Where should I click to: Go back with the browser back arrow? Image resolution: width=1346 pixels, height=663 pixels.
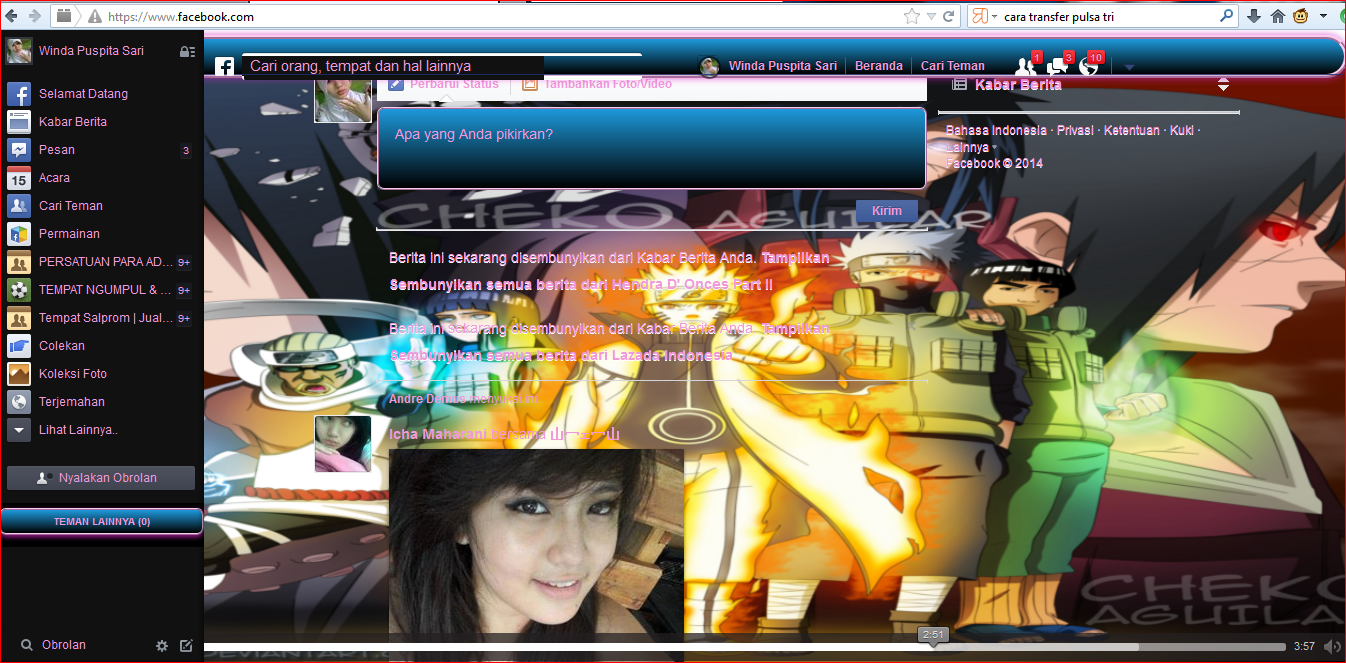[x=12, y=16]
